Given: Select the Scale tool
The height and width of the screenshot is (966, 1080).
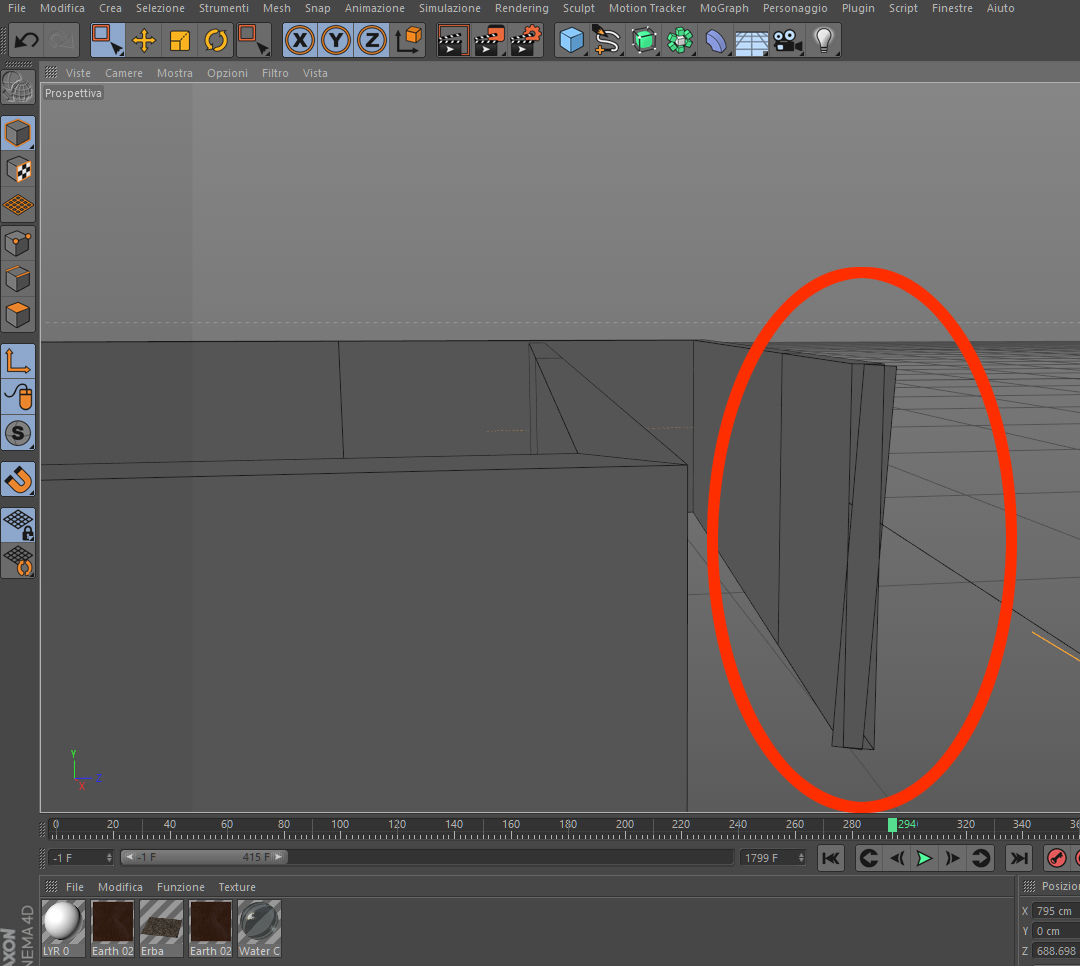Looking at the screenshot, I should click(179, 40).
